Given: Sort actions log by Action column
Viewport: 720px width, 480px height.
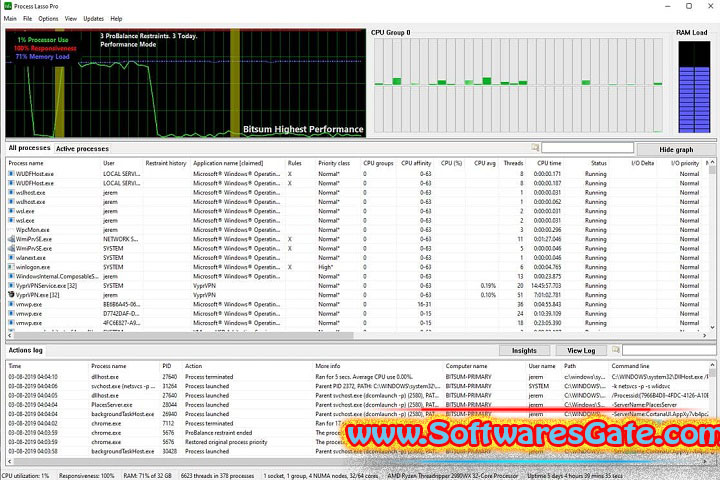Looking at the screenshot, I should click(193, 366).
